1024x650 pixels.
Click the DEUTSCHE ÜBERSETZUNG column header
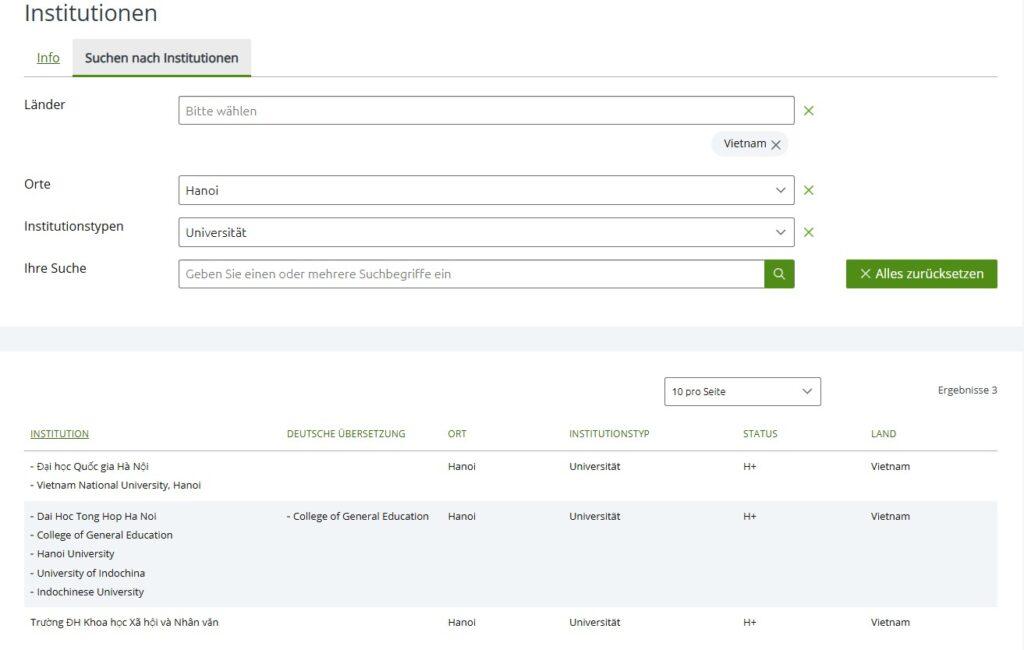(346, 434)
